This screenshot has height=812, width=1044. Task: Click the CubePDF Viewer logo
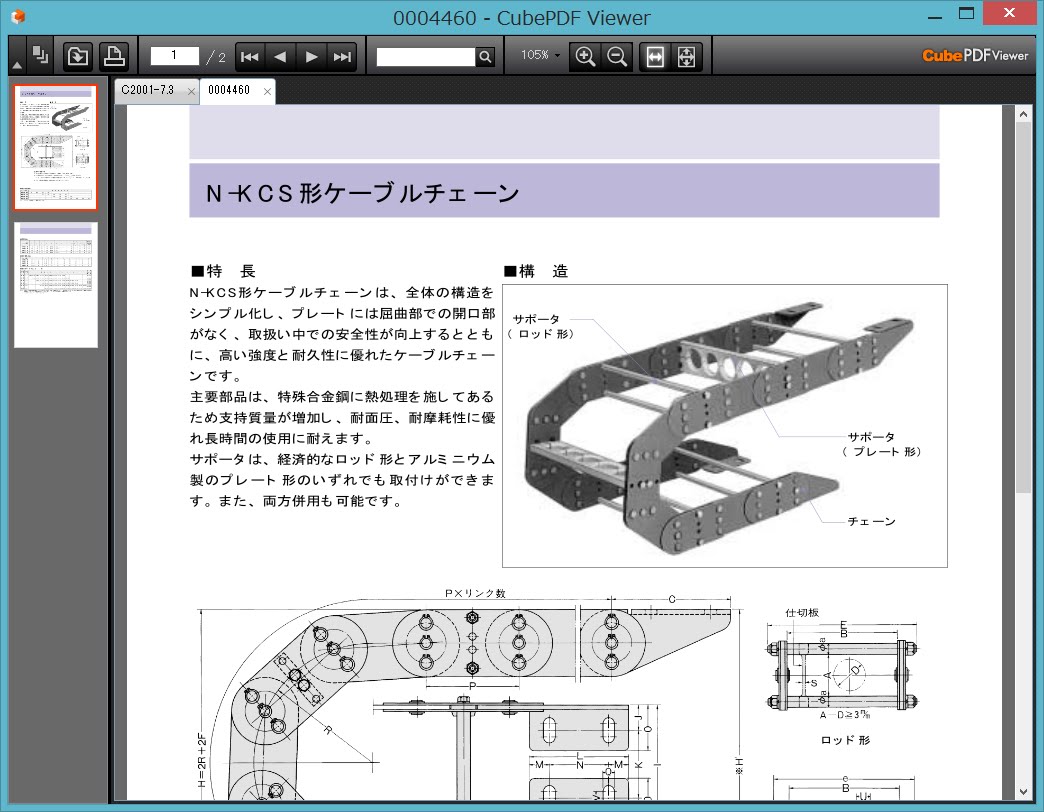click(975, 55)
